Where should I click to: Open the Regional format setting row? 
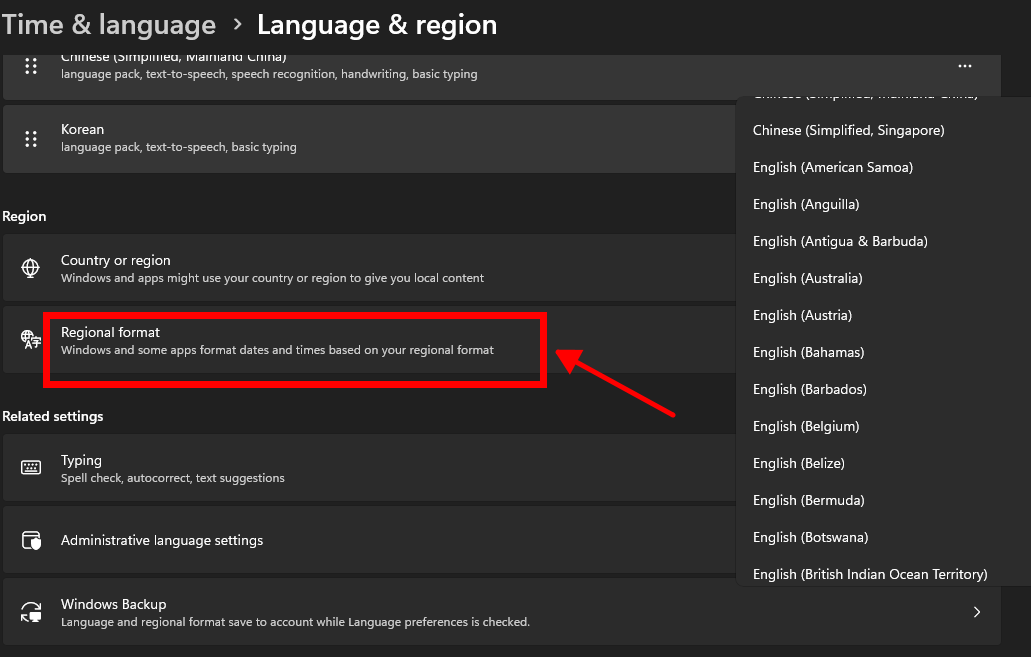(277, 340)
